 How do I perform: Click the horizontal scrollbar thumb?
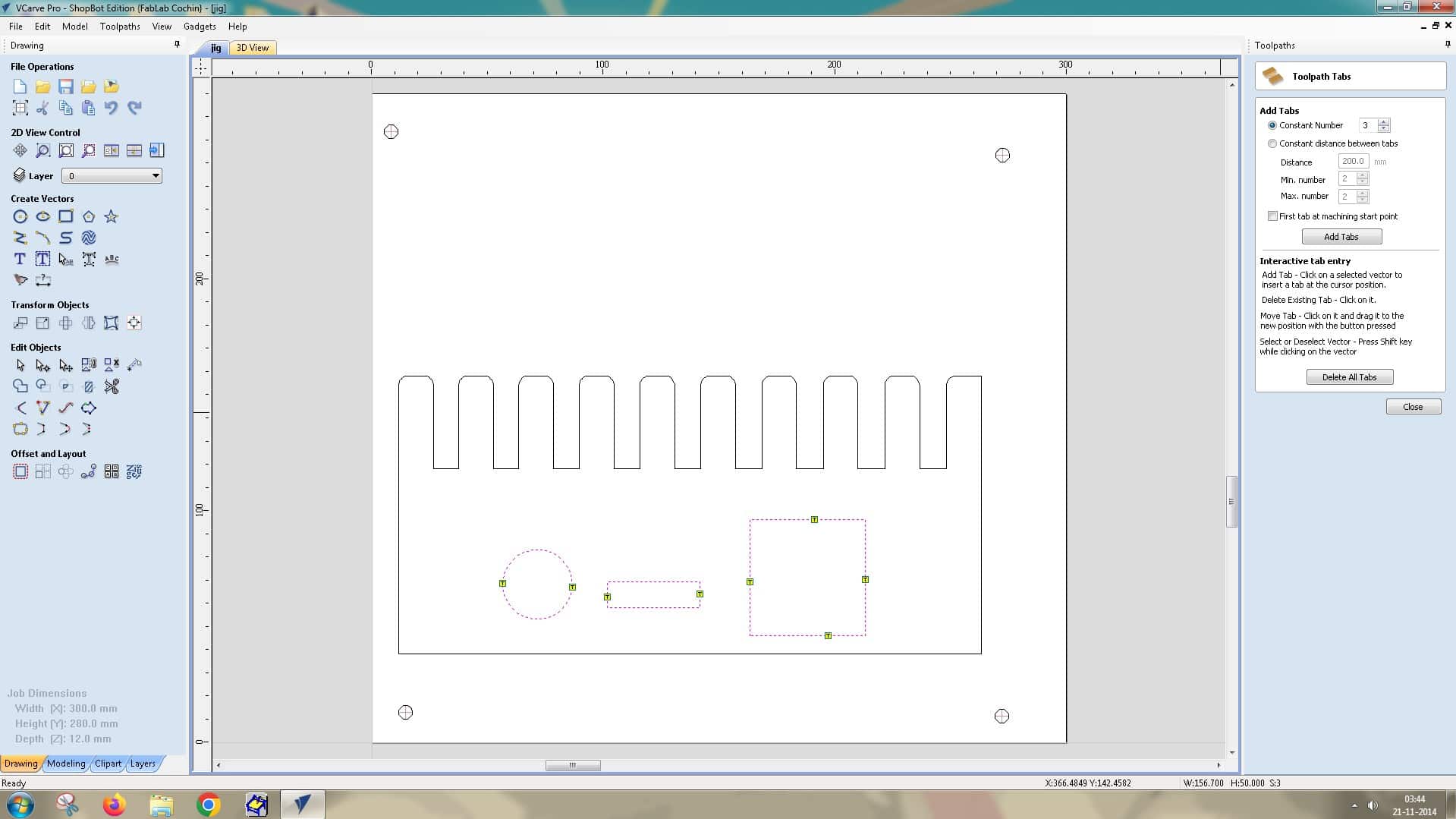click(x=573, y=765)
